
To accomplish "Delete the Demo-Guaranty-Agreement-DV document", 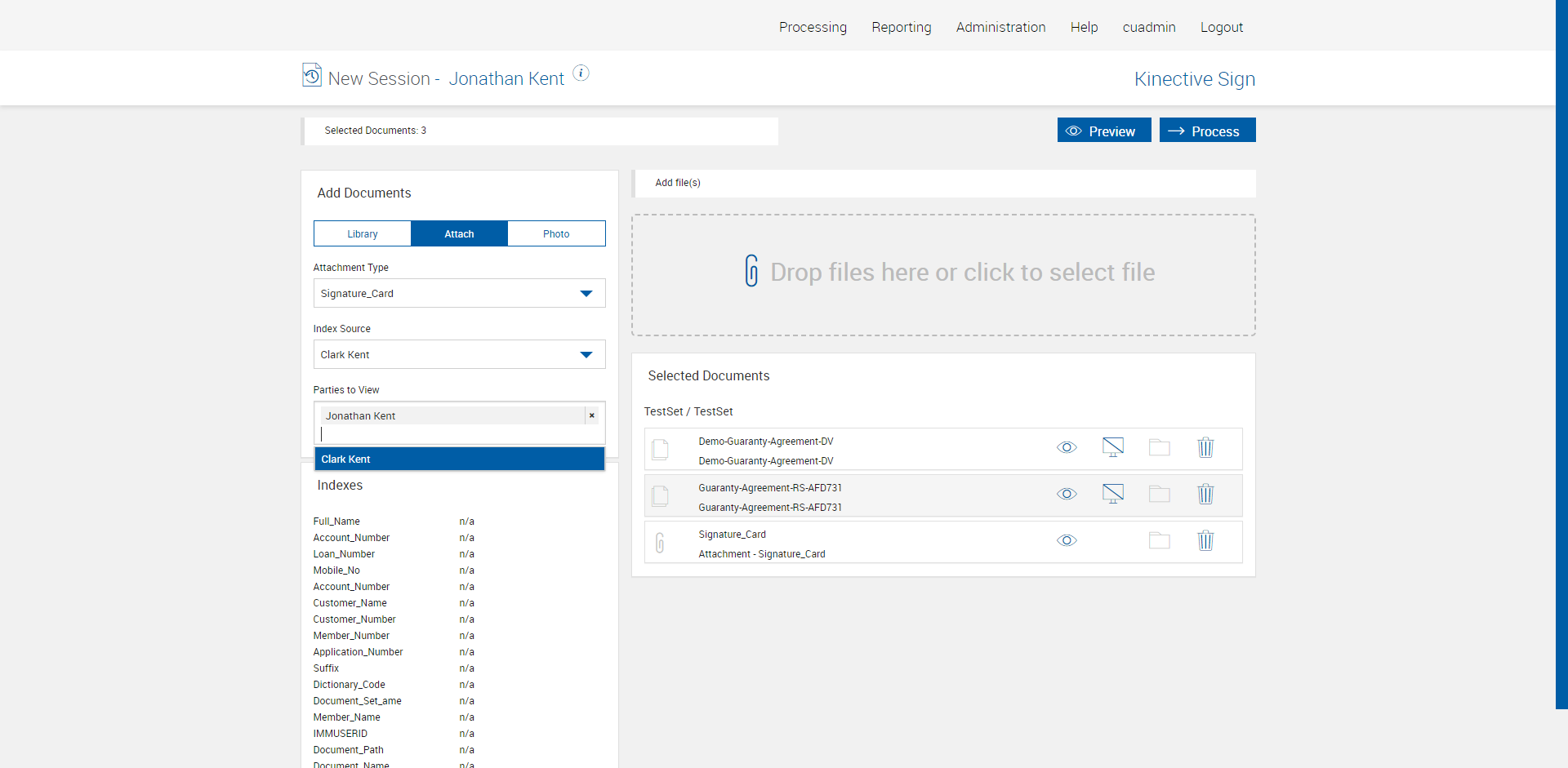I will tap(1205, 448).
